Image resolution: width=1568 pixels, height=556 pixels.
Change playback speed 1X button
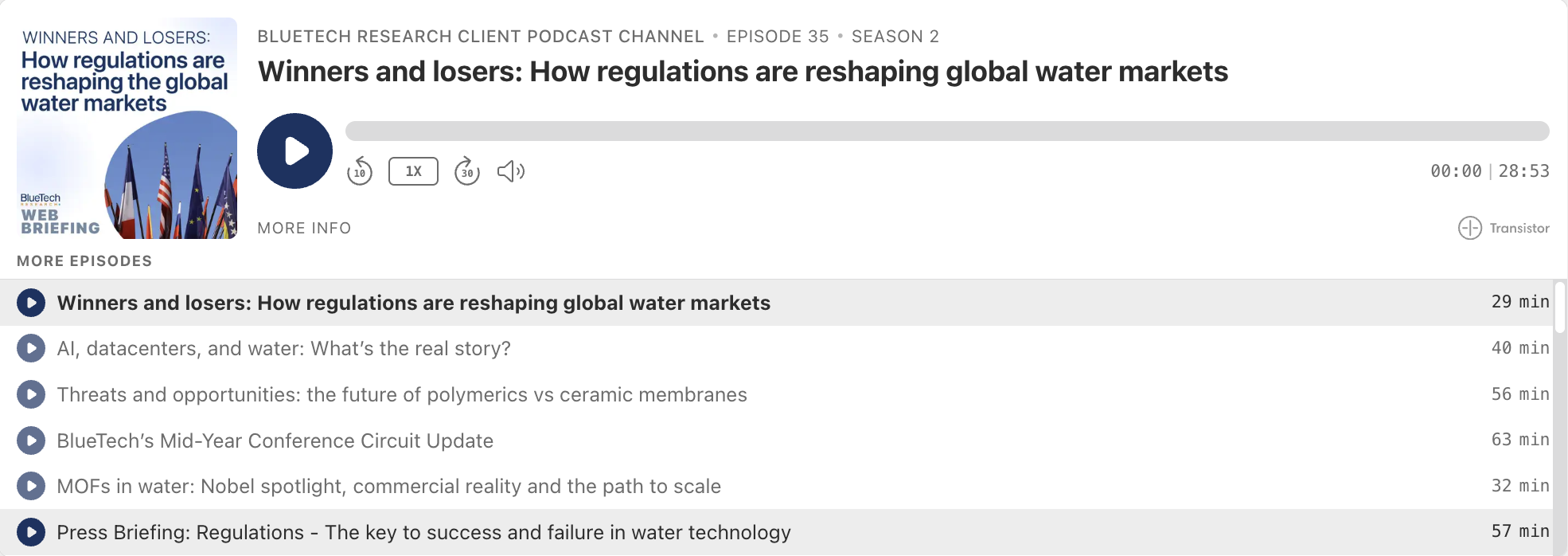tap(413, 171)
